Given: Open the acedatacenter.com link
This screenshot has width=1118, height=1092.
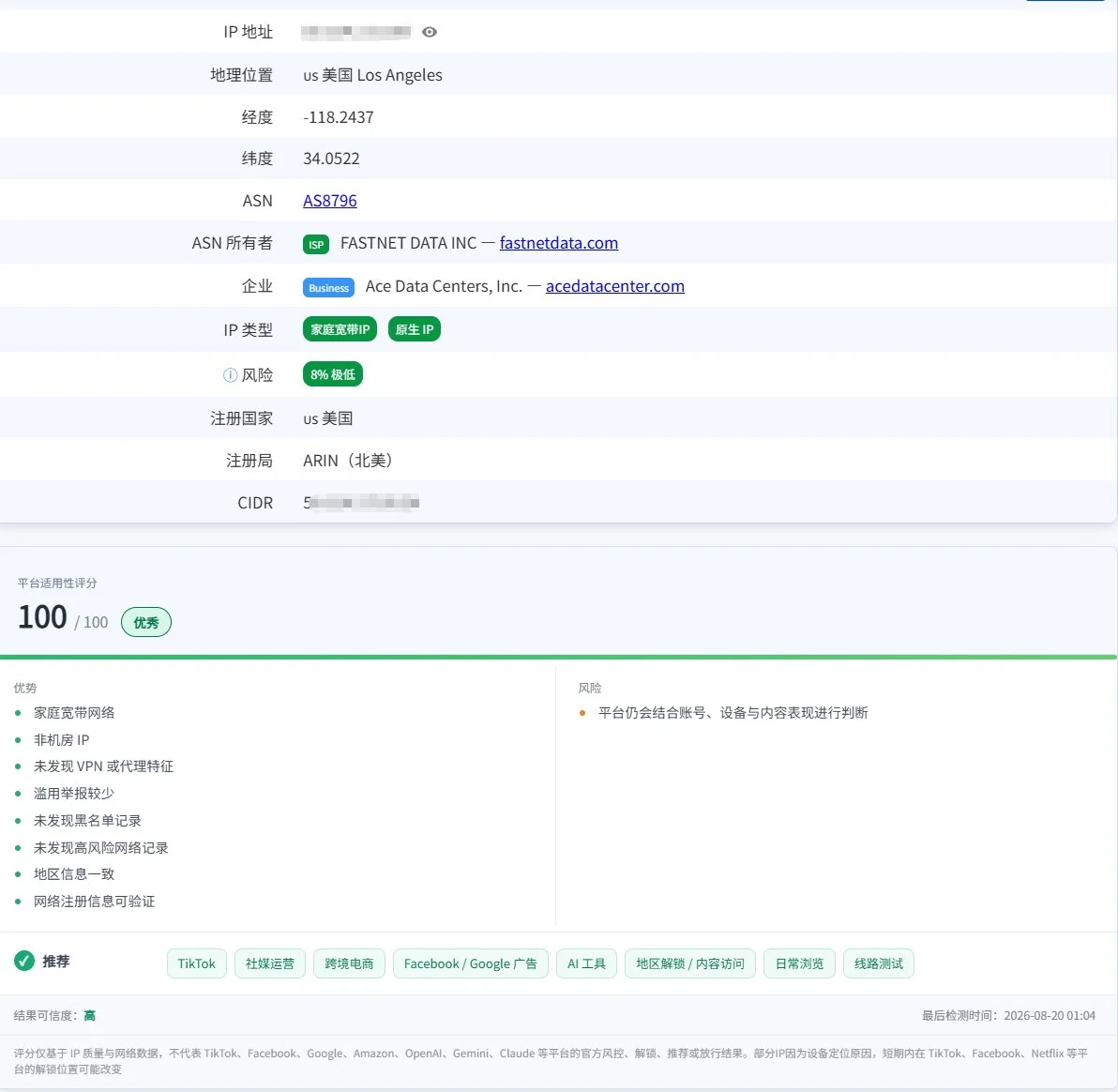Looking at the screenshot, I should click(614, 286).
